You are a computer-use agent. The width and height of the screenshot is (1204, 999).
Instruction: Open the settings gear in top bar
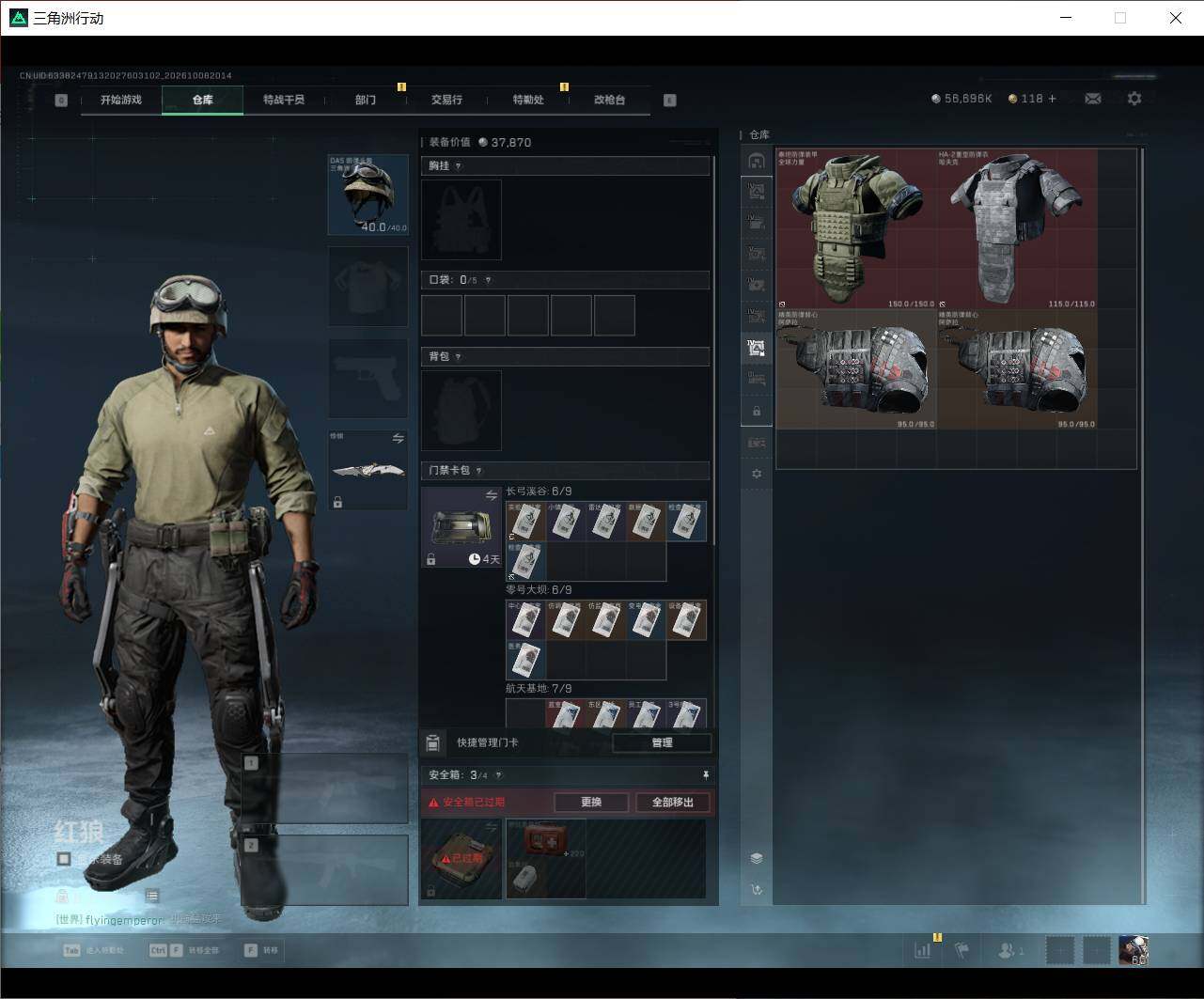1134,99
